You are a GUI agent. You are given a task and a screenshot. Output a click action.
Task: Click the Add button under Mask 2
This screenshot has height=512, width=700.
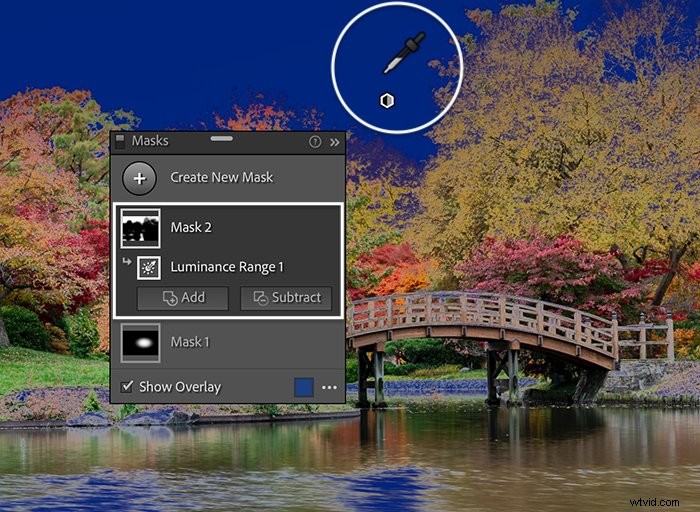(x=183, y=298)
